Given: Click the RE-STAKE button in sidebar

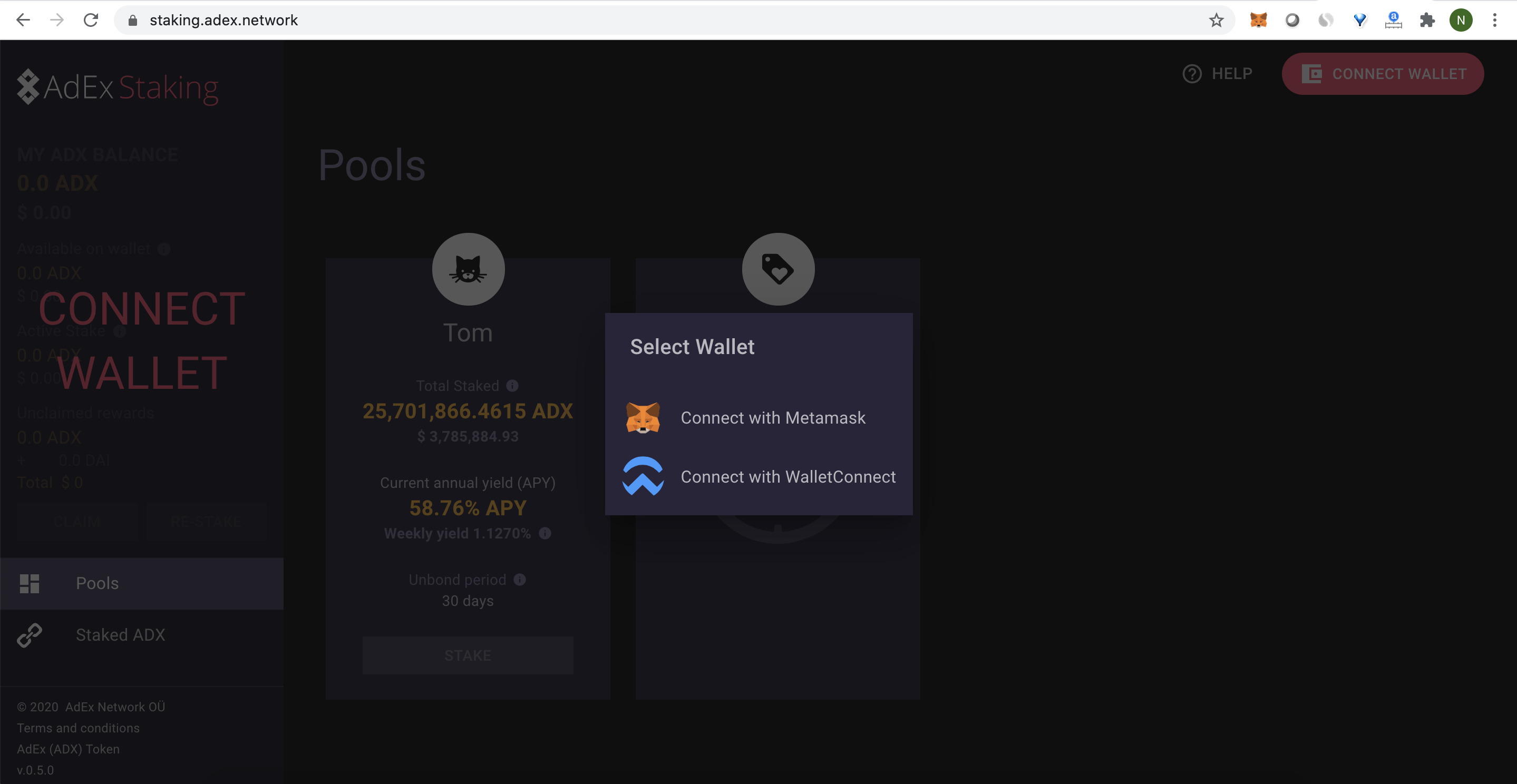Looking at the screenshot, I should point(206,522).
